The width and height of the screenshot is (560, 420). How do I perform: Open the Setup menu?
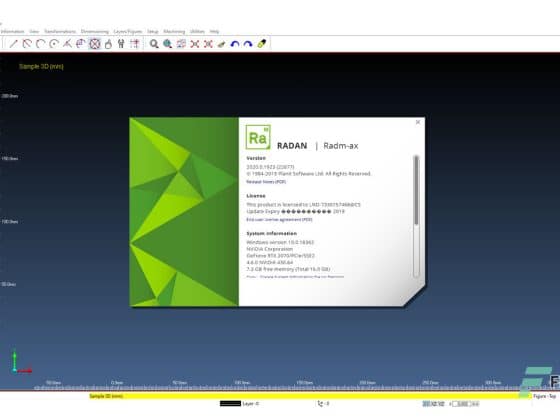coord(152,31)
